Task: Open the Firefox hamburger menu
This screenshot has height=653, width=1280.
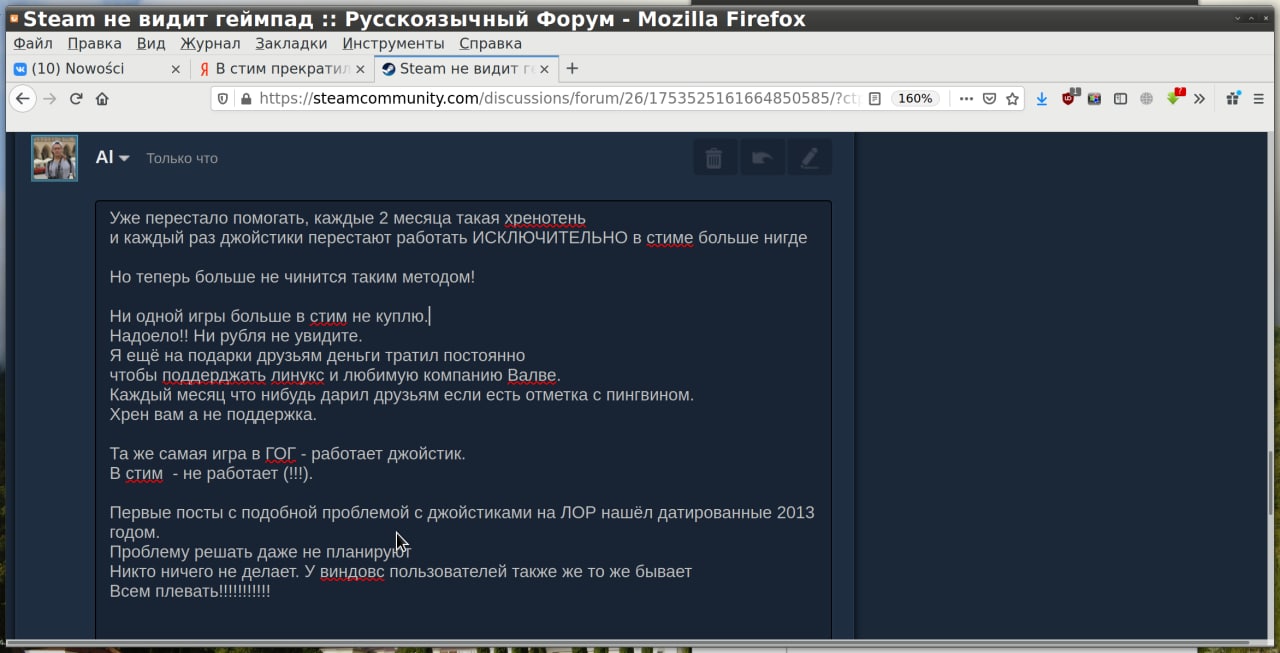Action: click(1258, 99)
